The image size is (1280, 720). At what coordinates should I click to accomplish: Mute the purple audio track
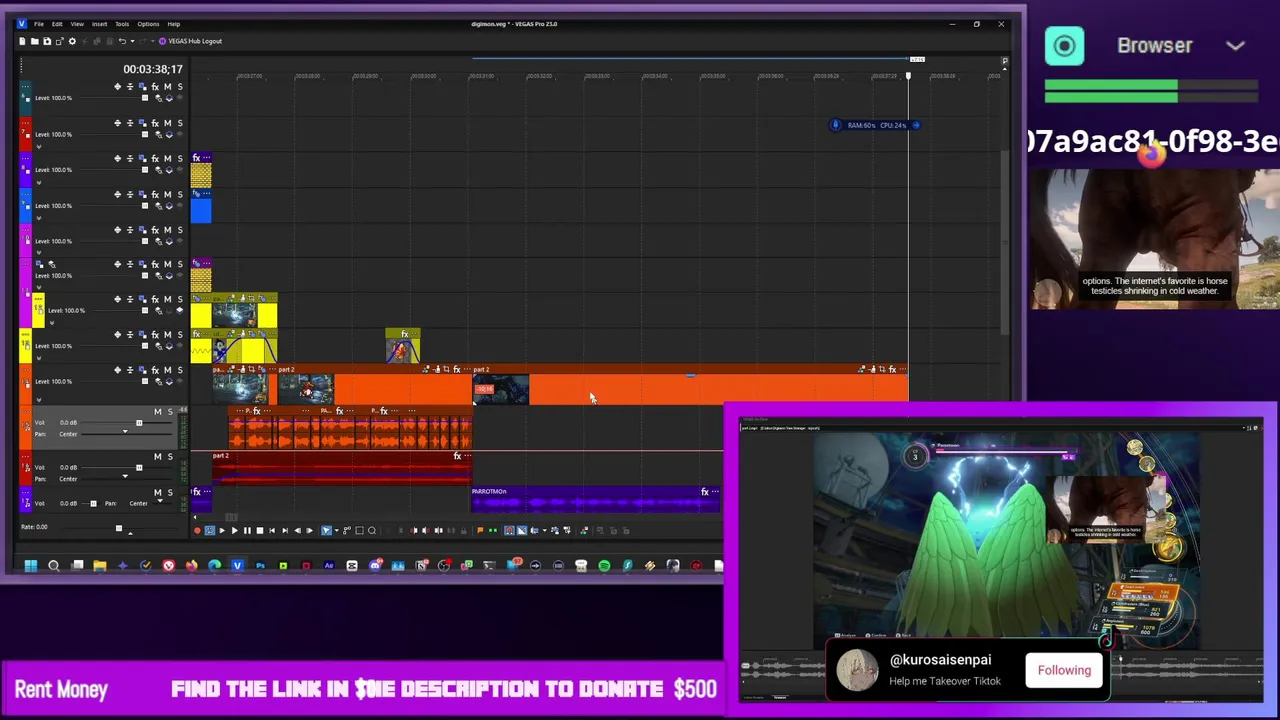coord(157,492)
